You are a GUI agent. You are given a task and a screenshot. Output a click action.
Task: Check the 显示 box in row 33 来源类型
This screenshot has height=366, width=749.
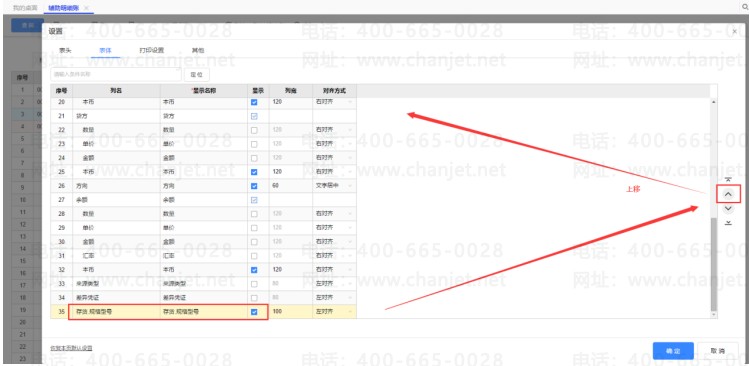[x=254, y=284]
